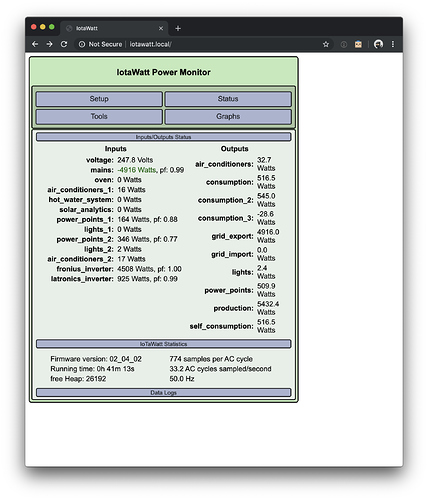This screenshot has height=500, width=428.
Task: Click the voltage 247.8 Volts value
Action: 135,160
